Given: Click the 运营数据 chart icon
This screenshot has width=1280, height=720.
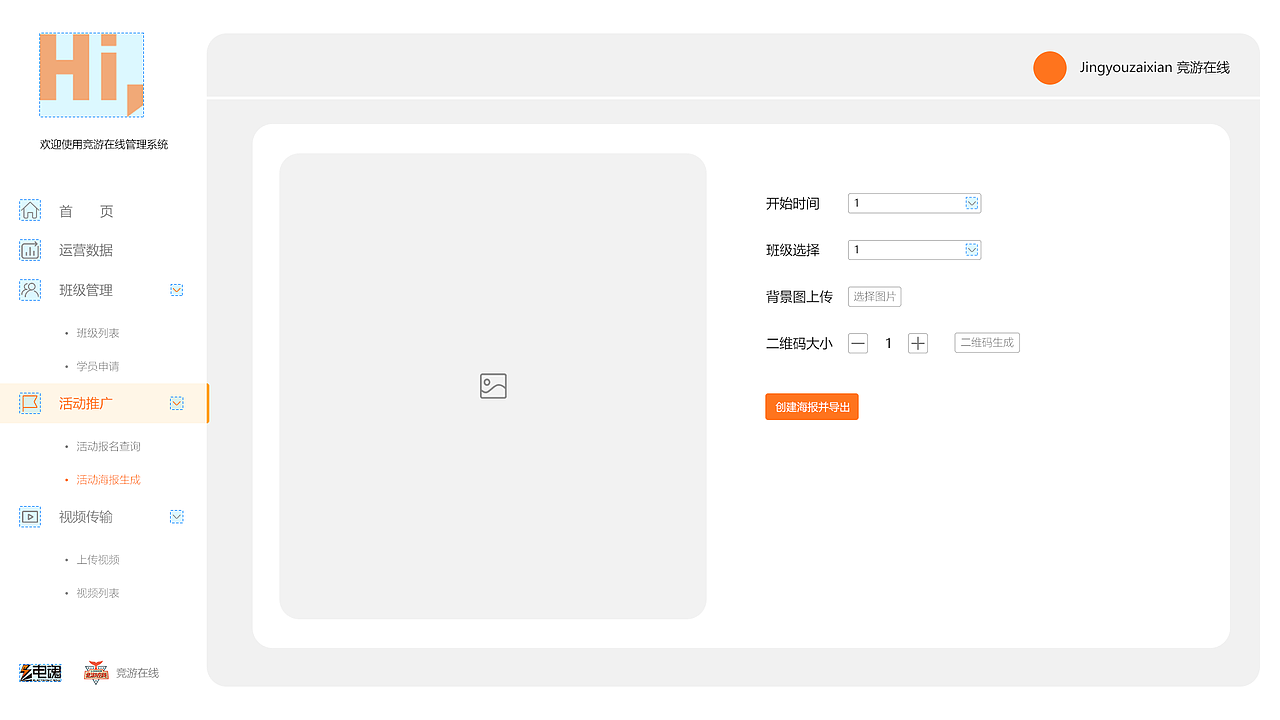Looking at the screenshot, I should [30, 250].
